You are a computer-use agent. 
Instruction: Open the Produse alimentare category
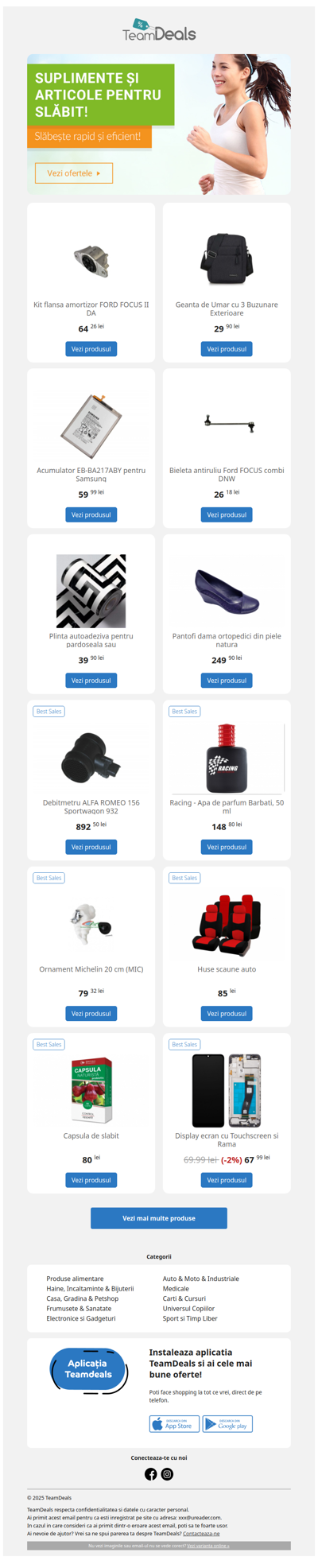pyautogui.click(x=75, y=1279)
